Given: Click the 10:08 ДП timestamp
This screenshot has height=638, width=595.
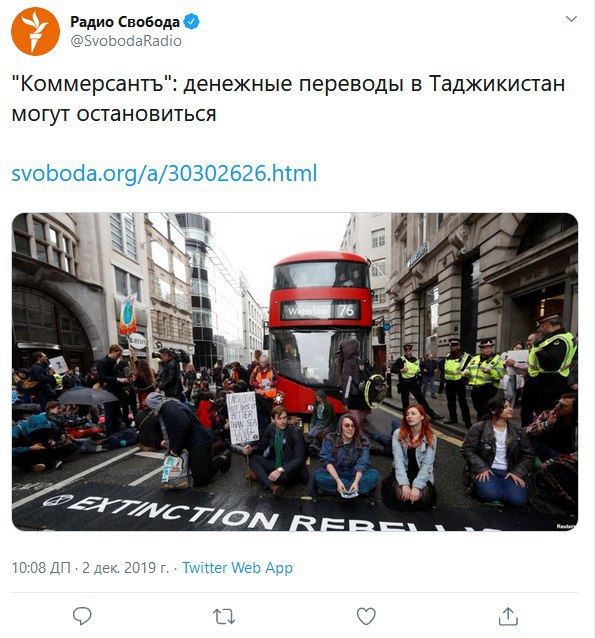Looking at the screenshot, I should [41, 568].
